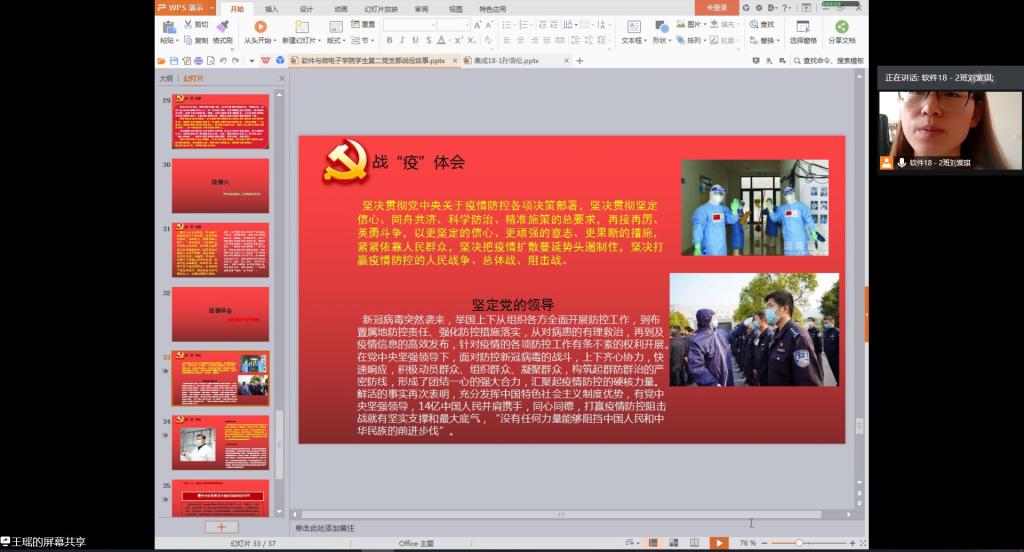
Task: Click the zoom slider in status bar
Action: [800, 543]
